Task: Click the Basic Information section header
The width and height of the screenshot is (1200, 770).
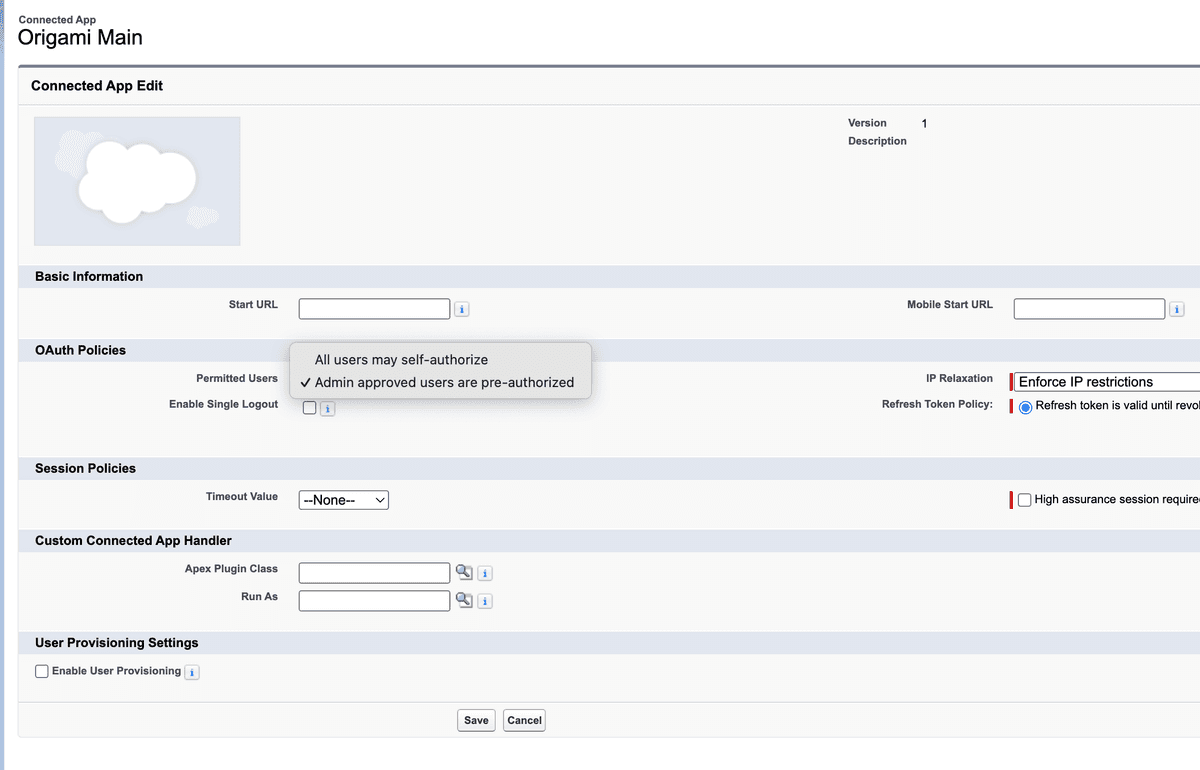Action: 89,276
